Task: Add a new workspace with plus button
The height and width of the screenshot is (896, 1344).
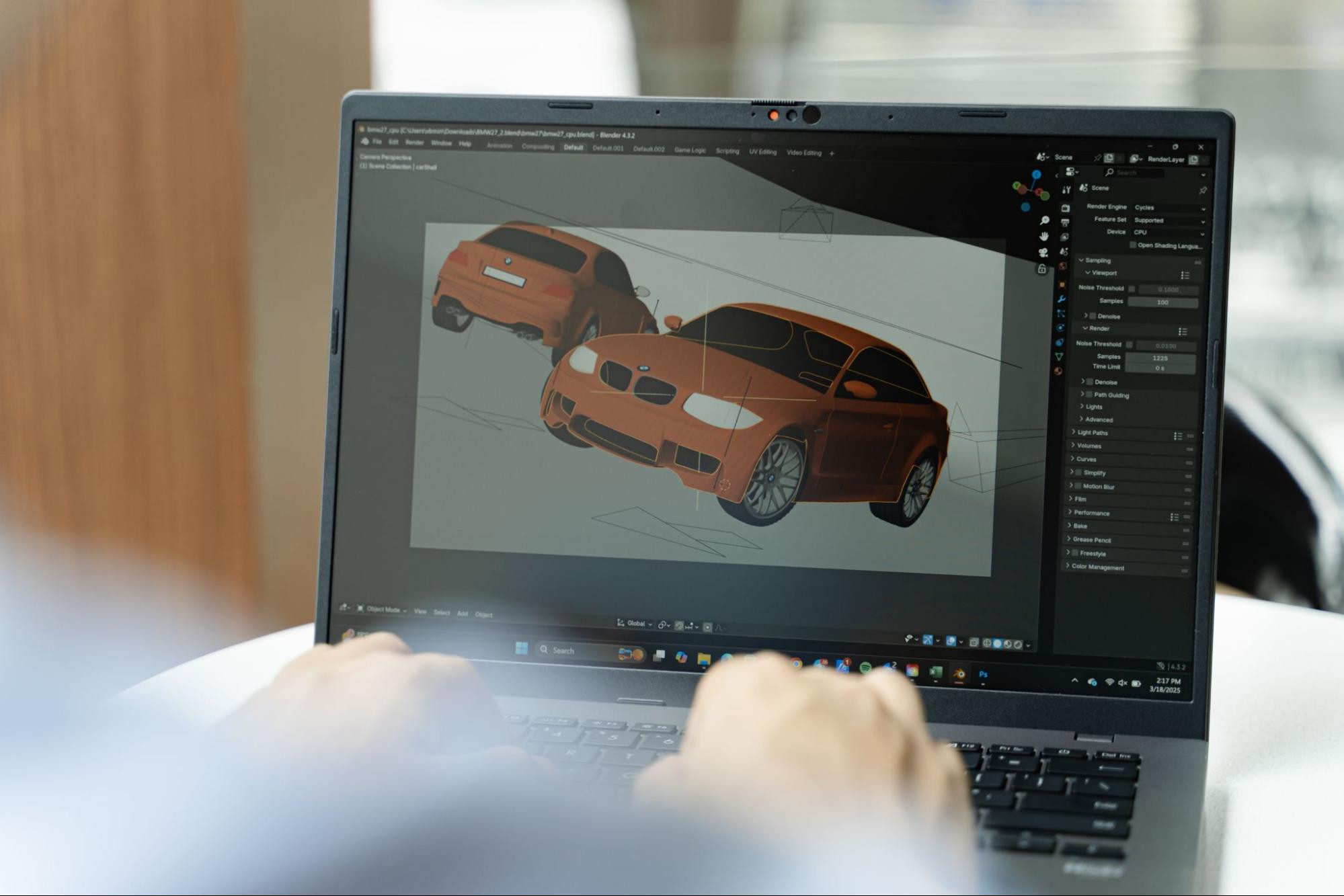Action: click(x=832, y=154)
